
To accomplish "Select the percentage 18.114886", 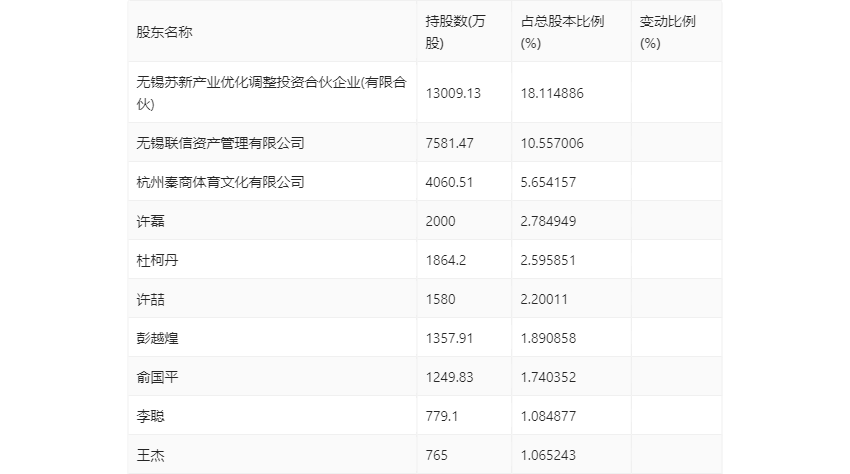I will (x=552, y=93).
